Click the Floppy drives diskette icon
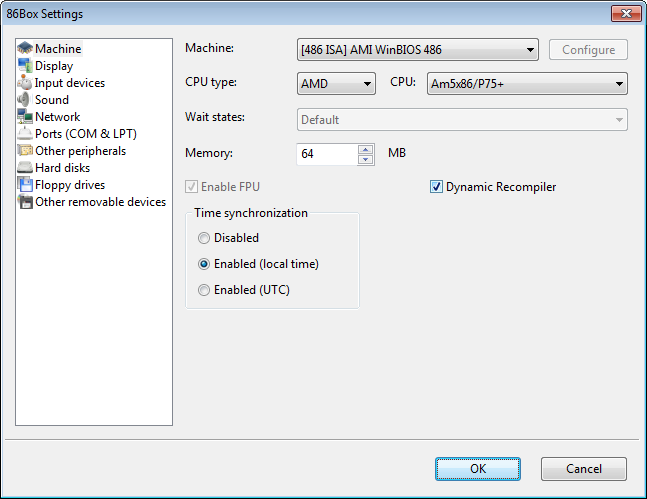Image resolution: width=647 pixels, height=499 pixels. pos(25,184)
